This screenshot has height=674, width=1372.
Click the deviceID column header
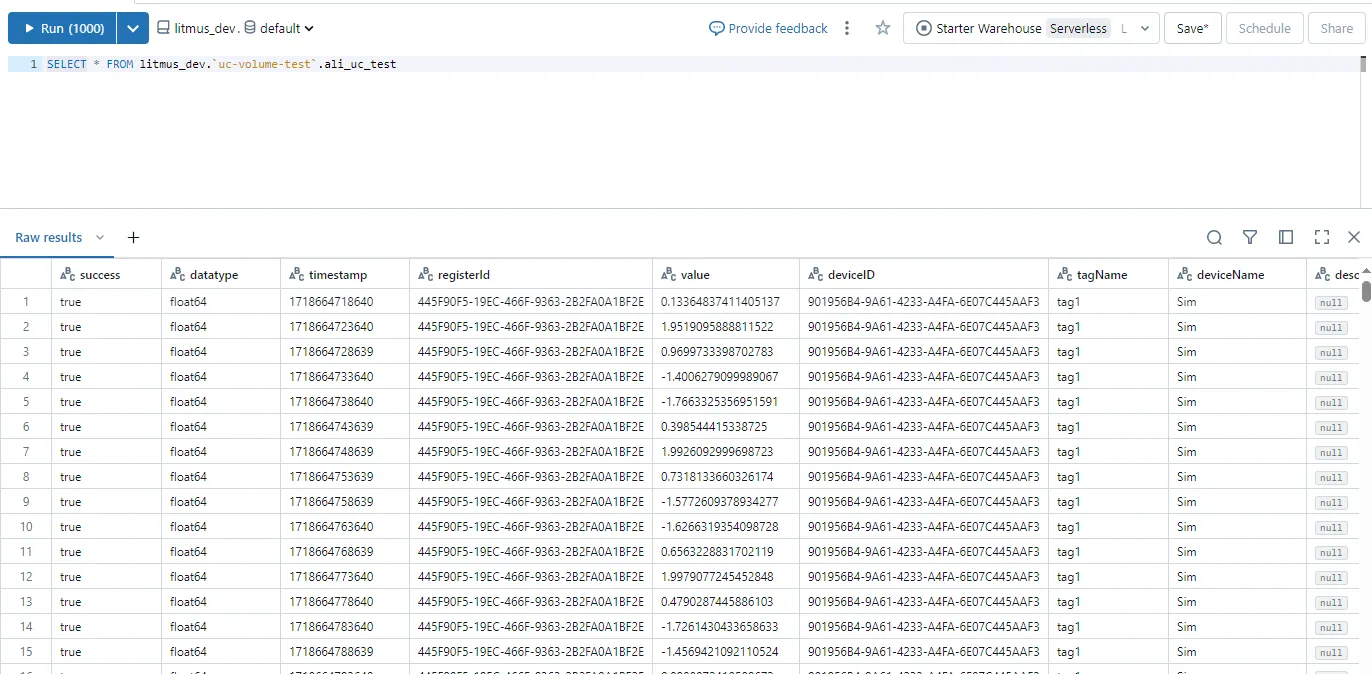pos(924,274)
